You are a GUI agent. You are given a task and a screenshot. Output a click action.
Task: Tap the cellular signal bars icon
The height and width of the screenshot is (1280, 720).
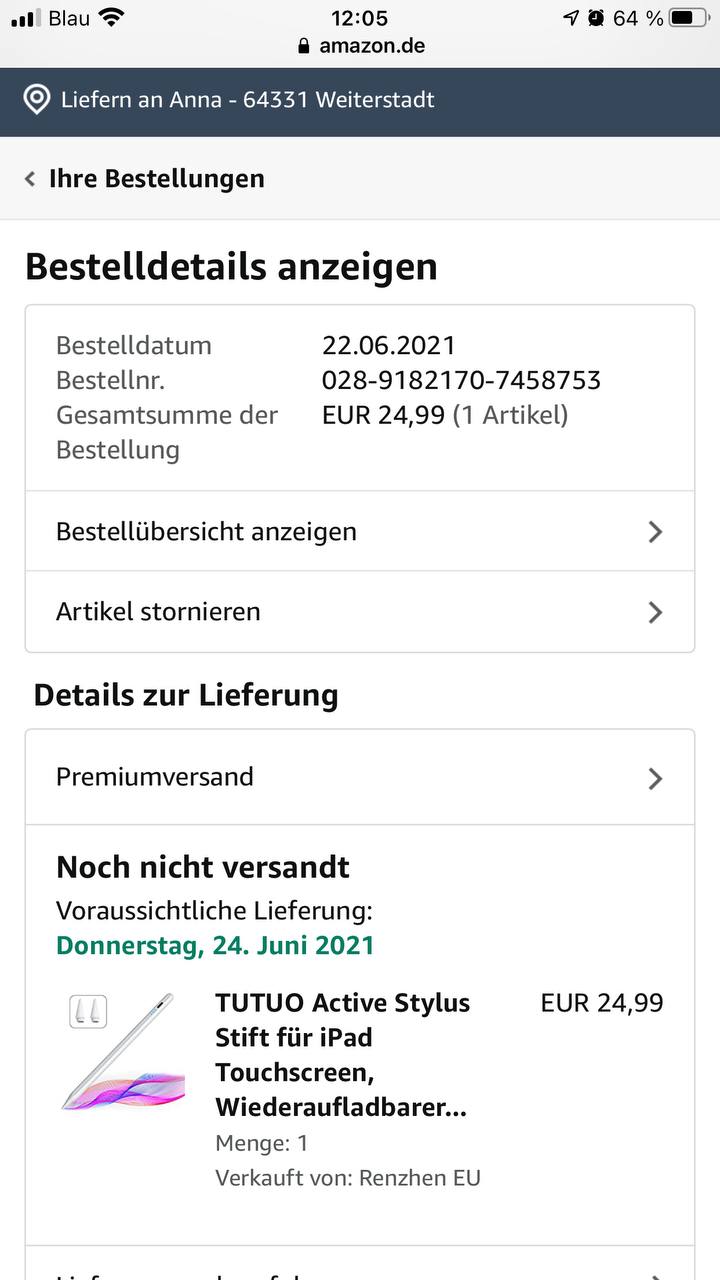click(x=26, y=17)
